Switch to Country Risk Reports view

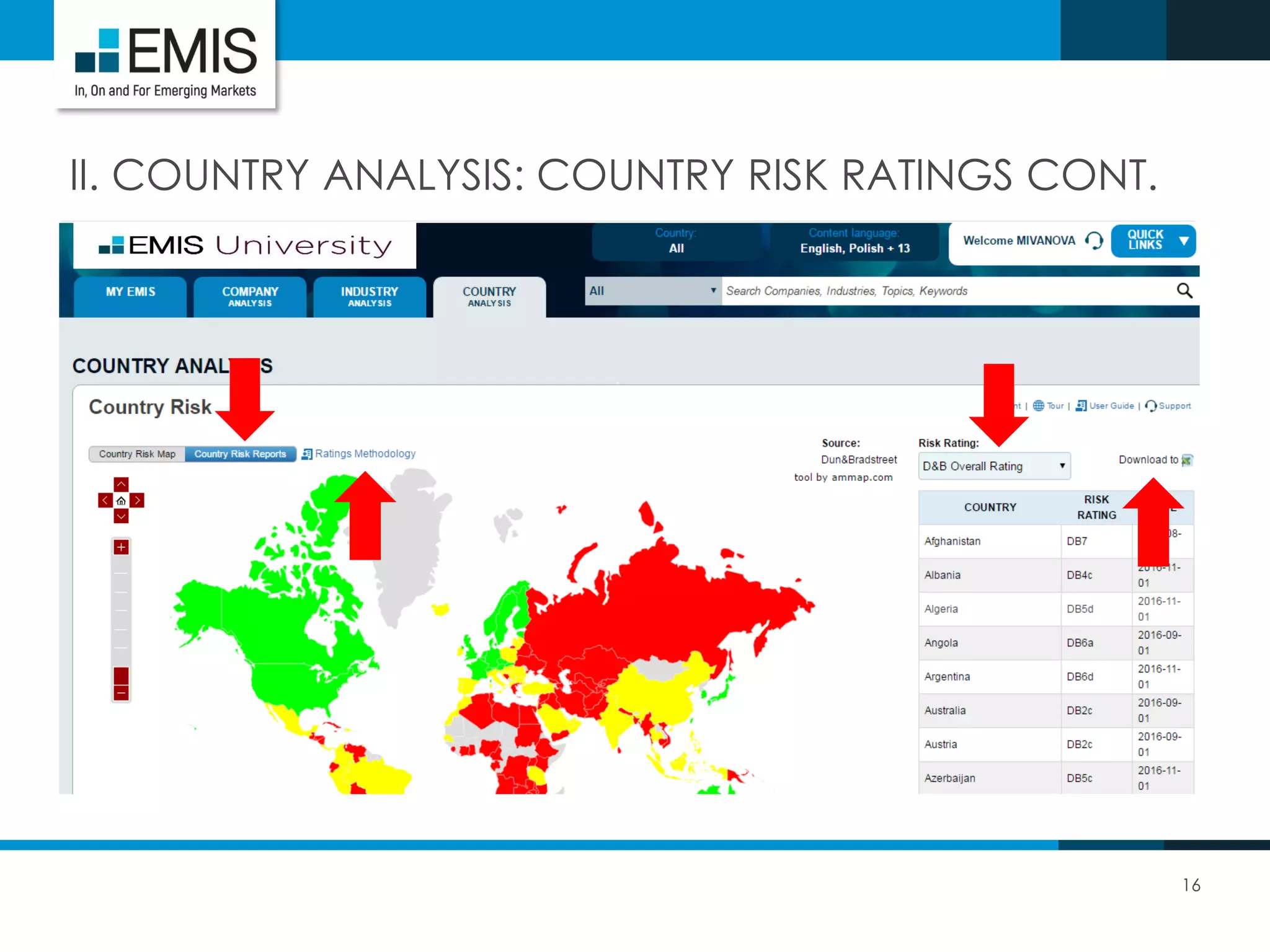point(240,454)
